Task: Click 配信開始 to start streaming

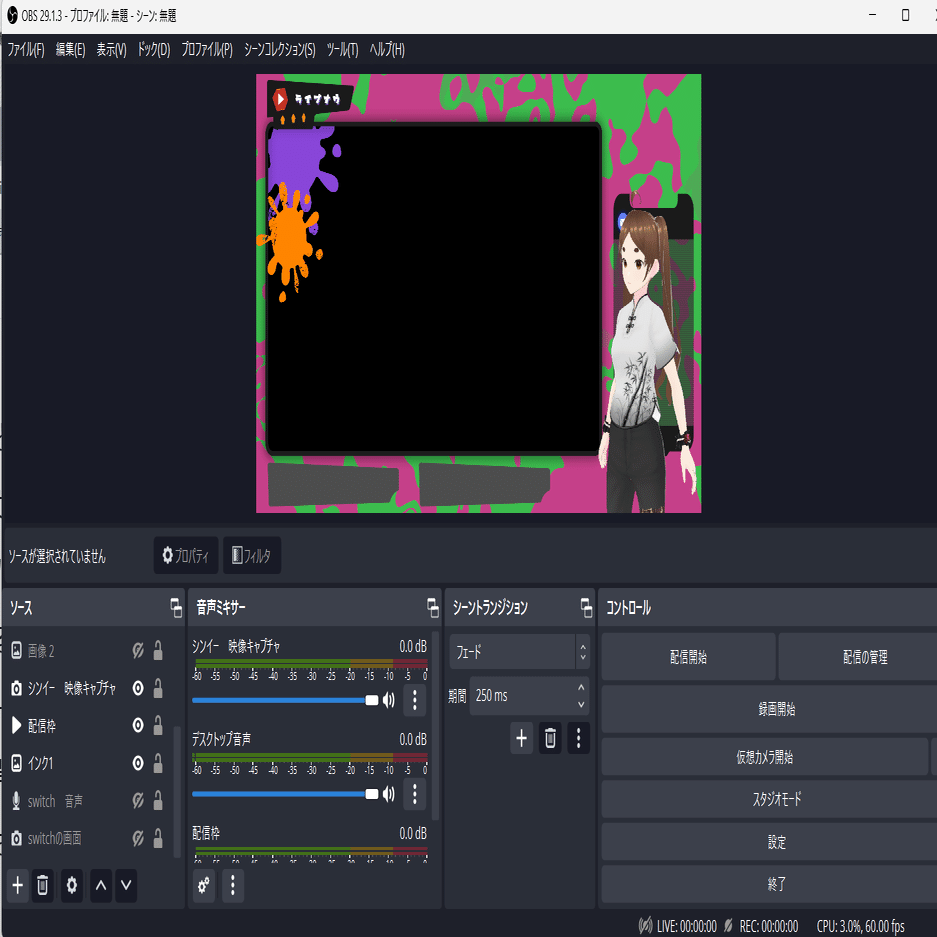Action: click(x=688, y=657)
